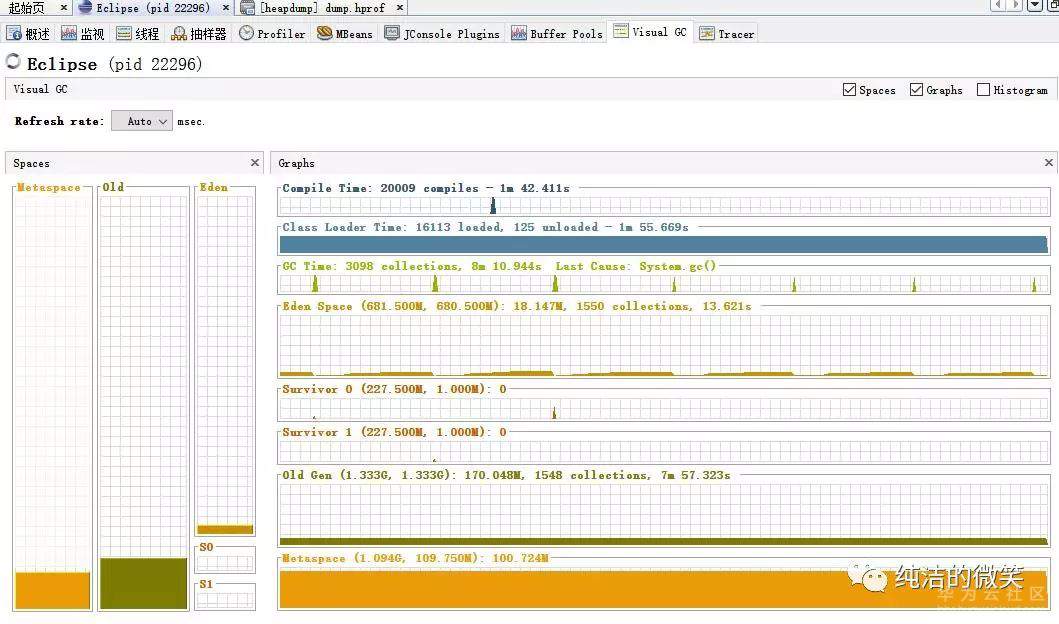Switch to the 起始页 start page tab

tap(26, 8)
